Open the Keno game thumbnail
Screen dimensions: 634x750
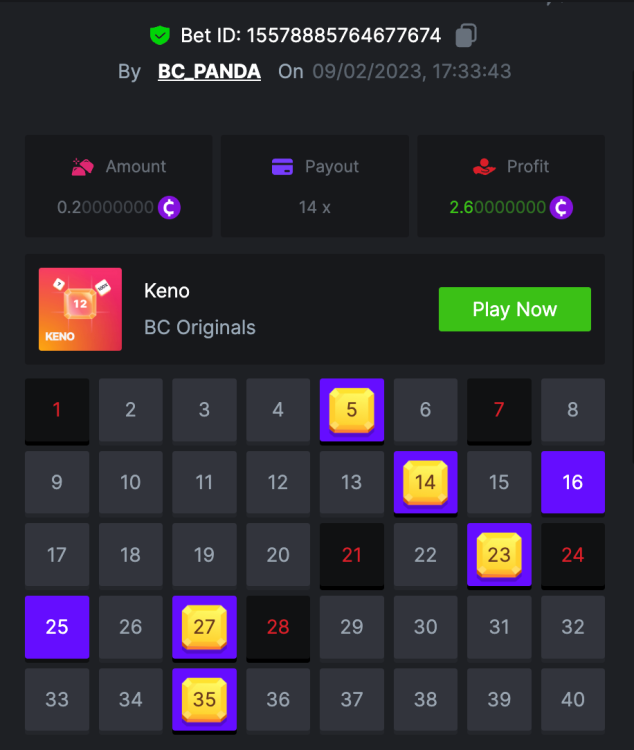(80, 309)
